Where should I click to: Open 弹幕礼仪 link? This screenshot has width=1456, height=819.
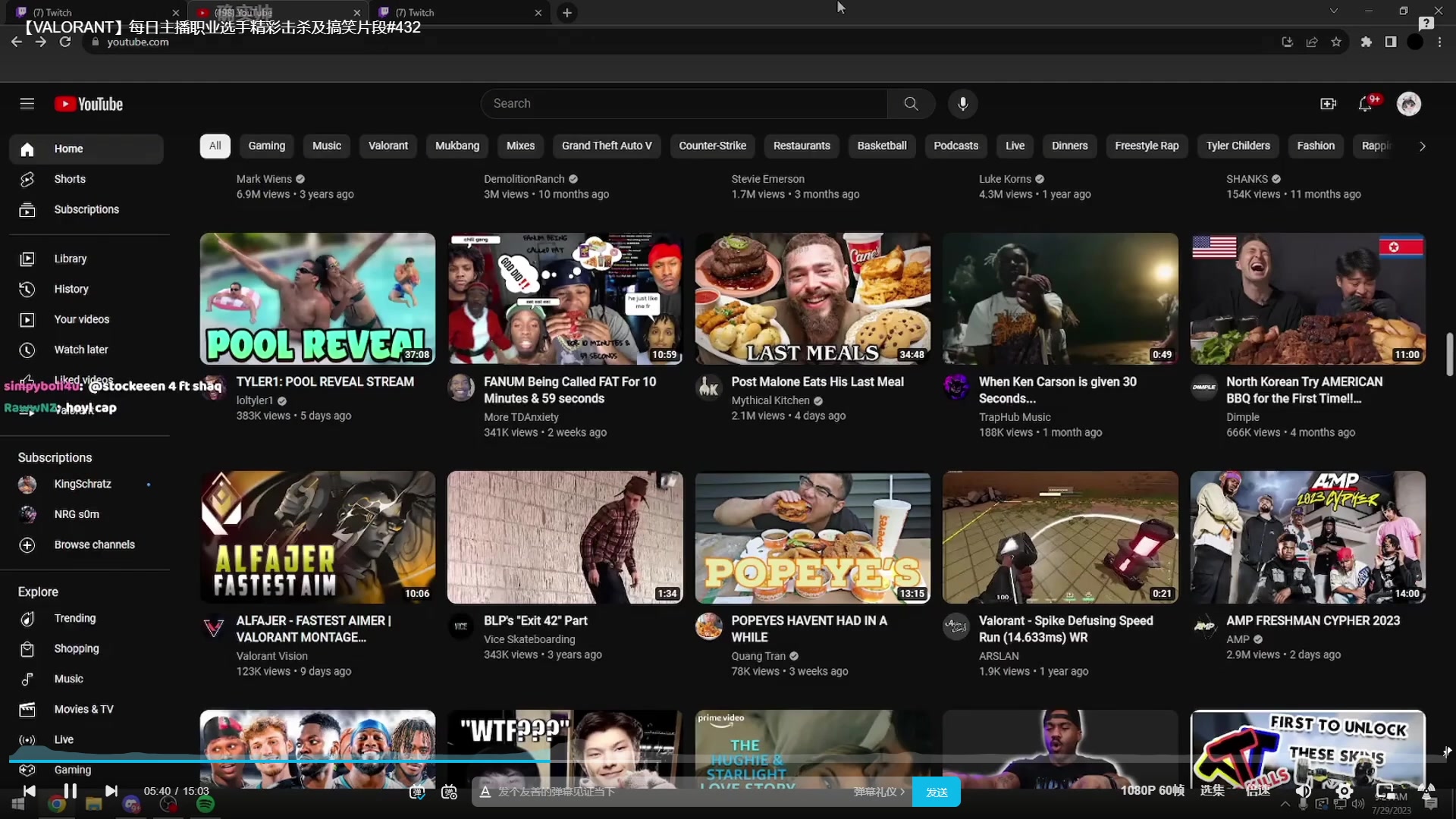click(879, 792)
